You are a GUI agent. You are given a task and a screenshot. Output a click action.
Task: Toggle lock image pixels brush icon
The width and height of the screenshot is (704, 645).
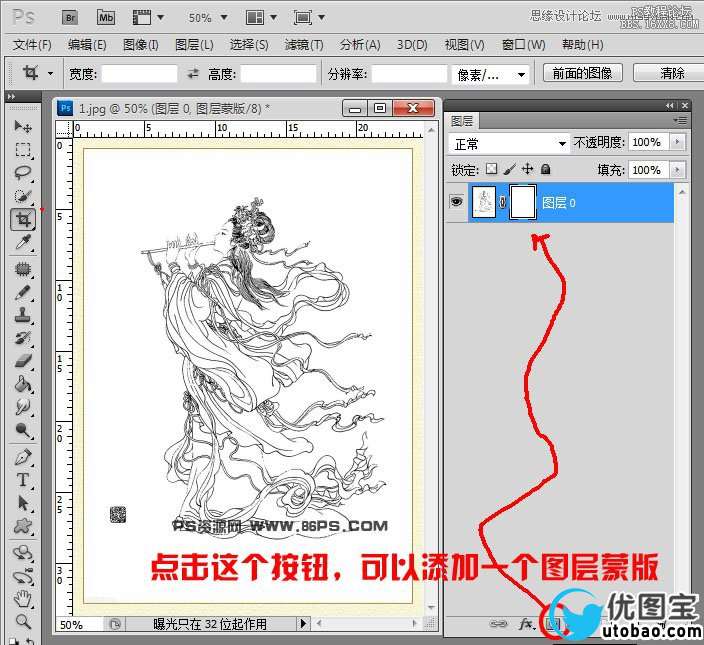tap(510, 169)
